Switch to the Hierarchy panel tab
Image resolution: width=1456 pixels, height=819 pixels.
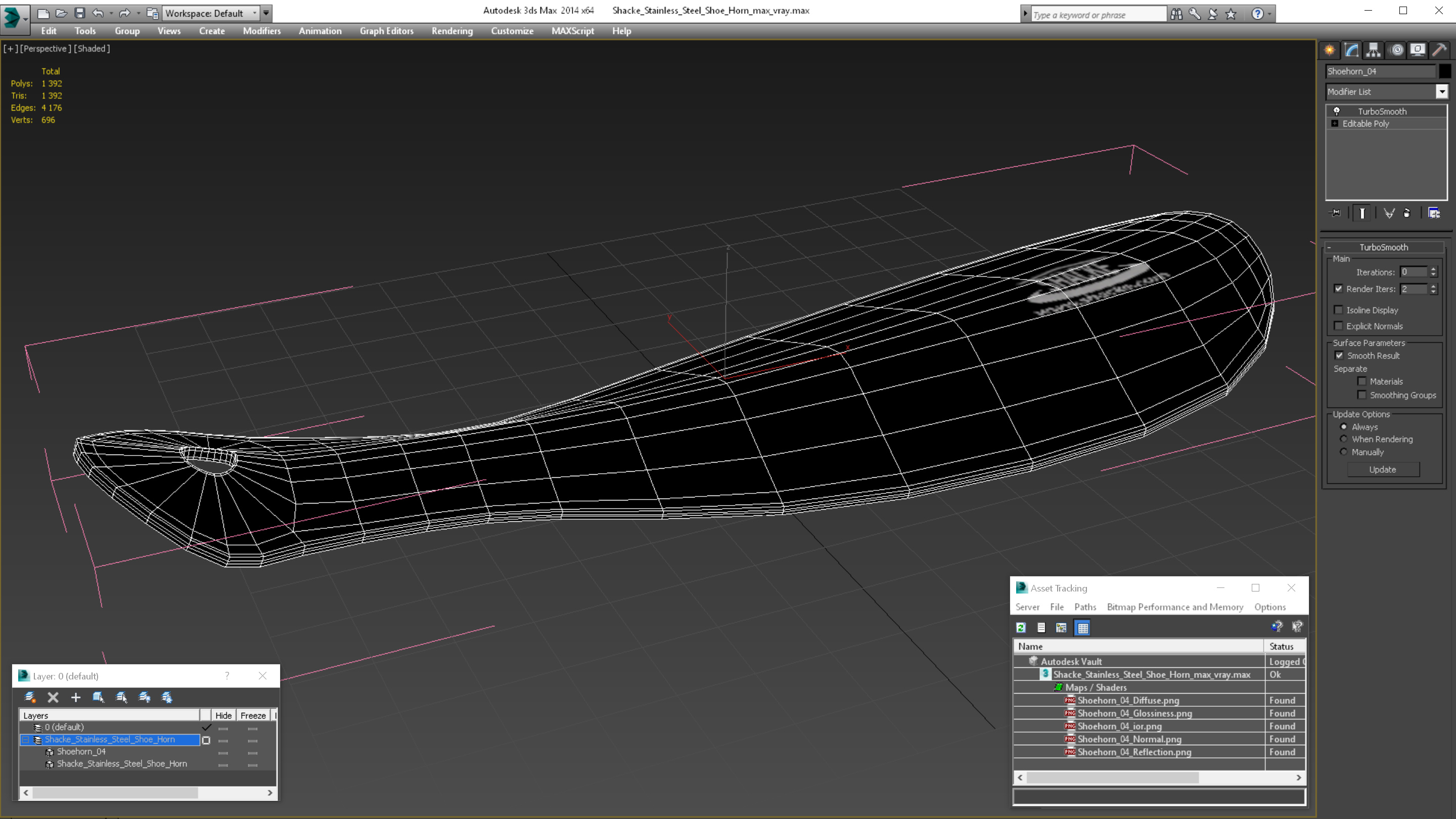(x=1373, y=50)
